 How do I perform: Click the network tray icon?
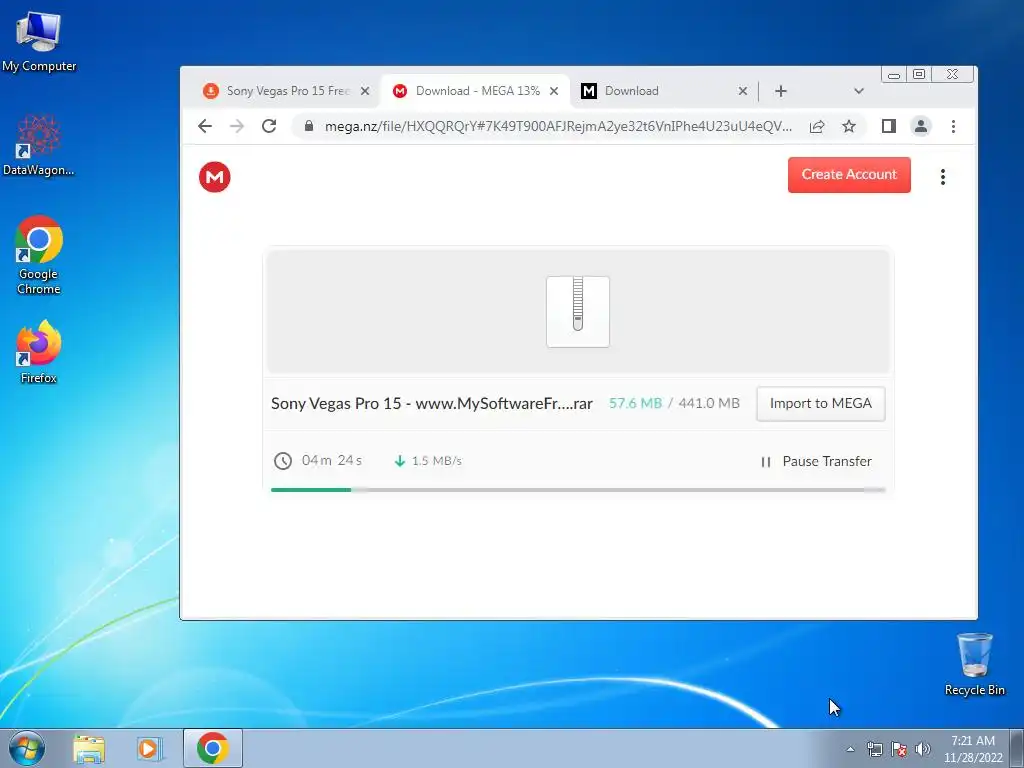874,749
